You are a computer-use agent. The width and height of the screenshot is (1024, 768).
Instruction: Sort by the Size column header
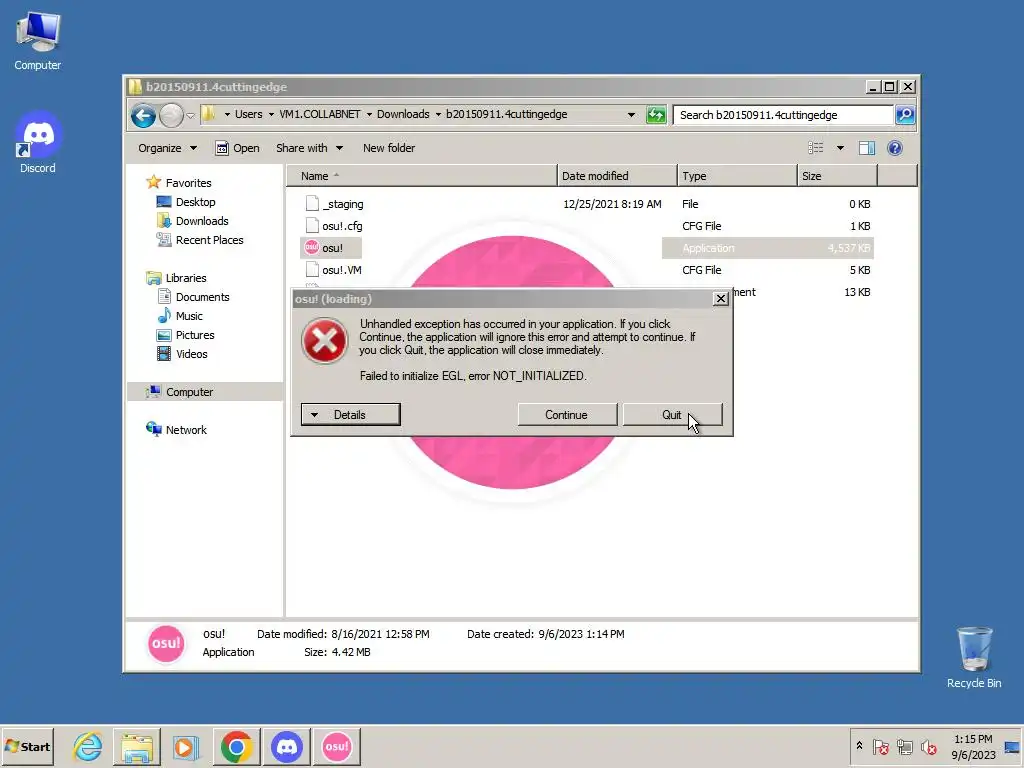[837, 176]
